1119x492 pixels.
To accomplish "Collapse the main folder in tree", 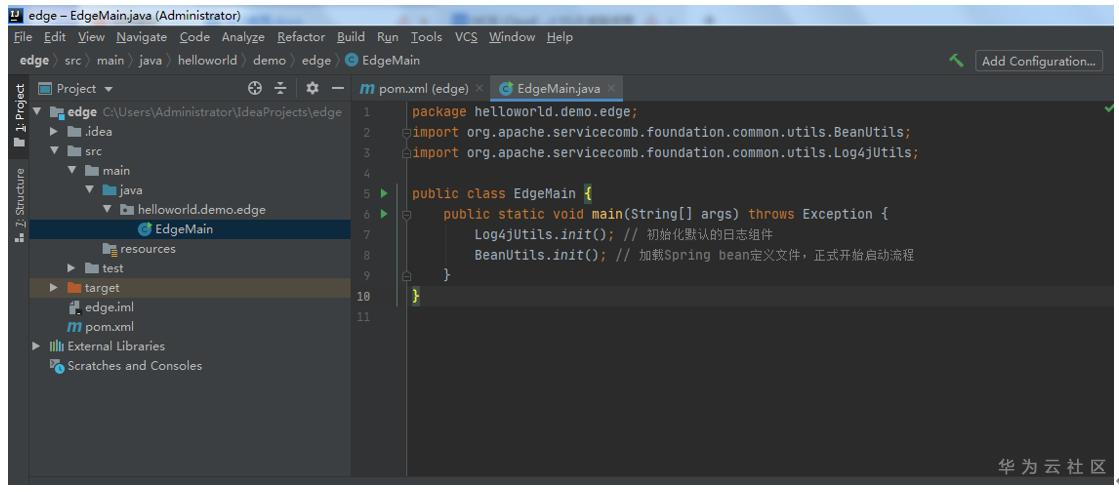I will [x=71, y=171].
